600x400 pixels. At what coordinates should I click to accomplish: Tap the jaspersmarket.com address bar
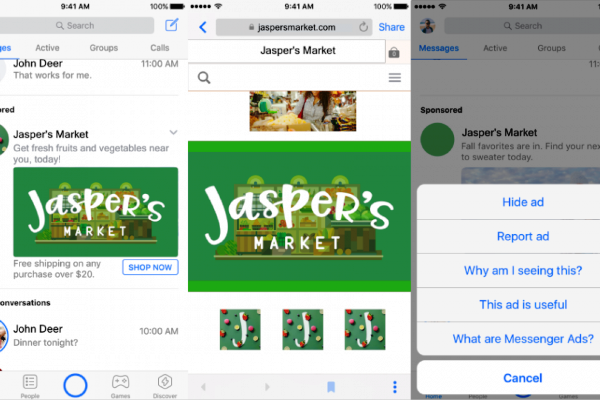294,27
